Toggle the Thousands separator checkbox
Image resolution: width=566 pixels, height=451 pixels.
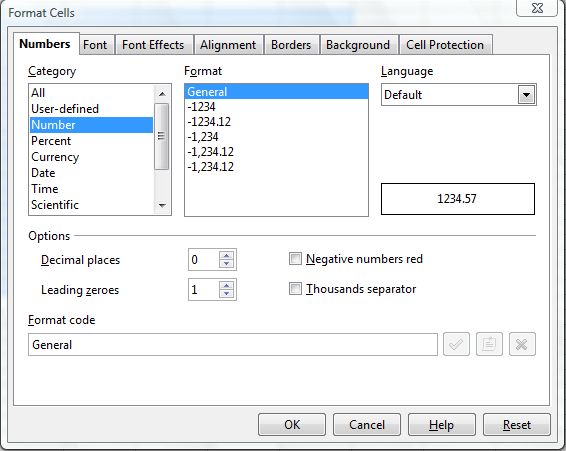(x=295, y=289)
